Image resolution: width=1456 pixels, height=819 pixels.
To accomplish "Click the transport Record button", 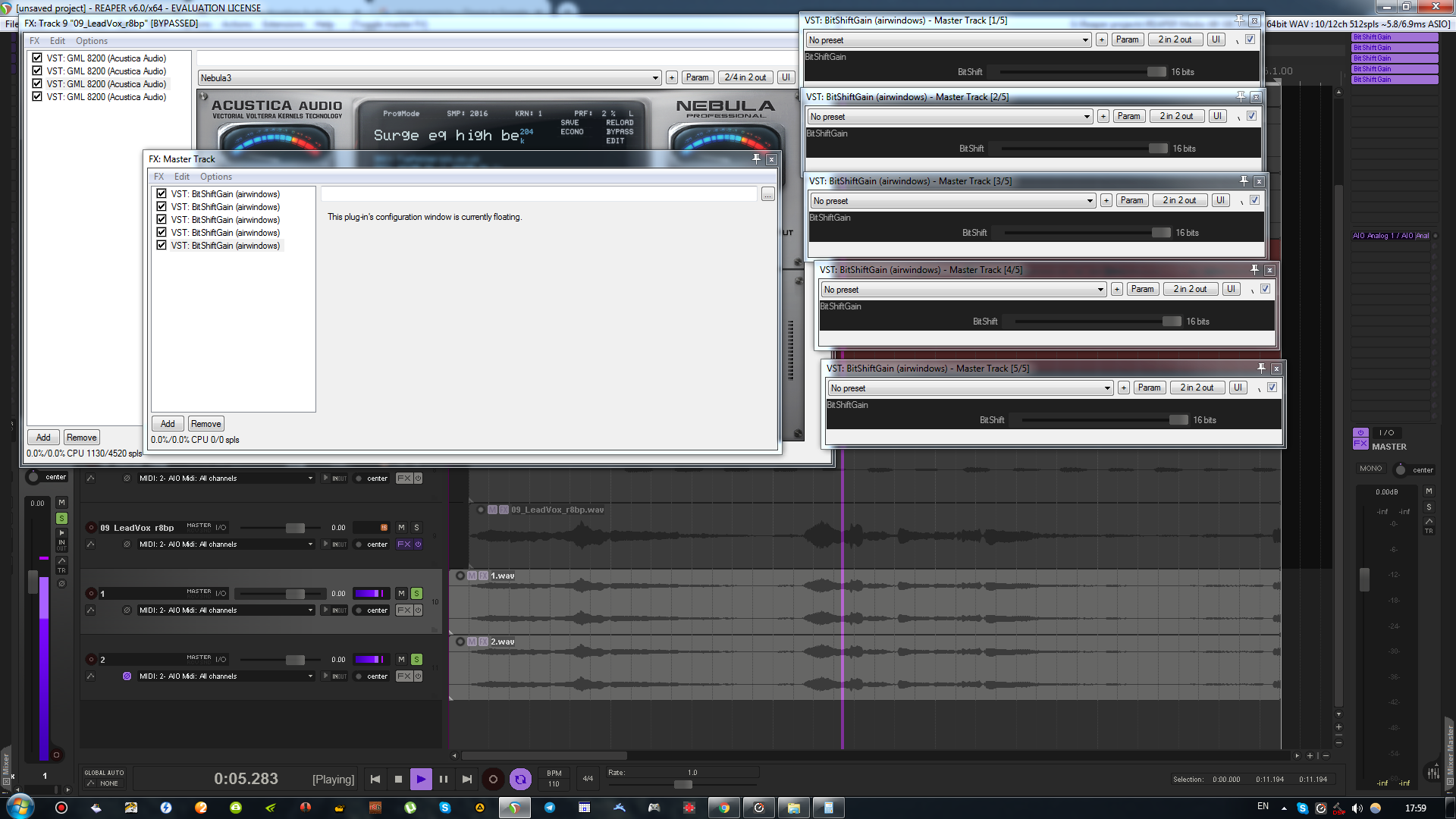I will tap(493, 779).
